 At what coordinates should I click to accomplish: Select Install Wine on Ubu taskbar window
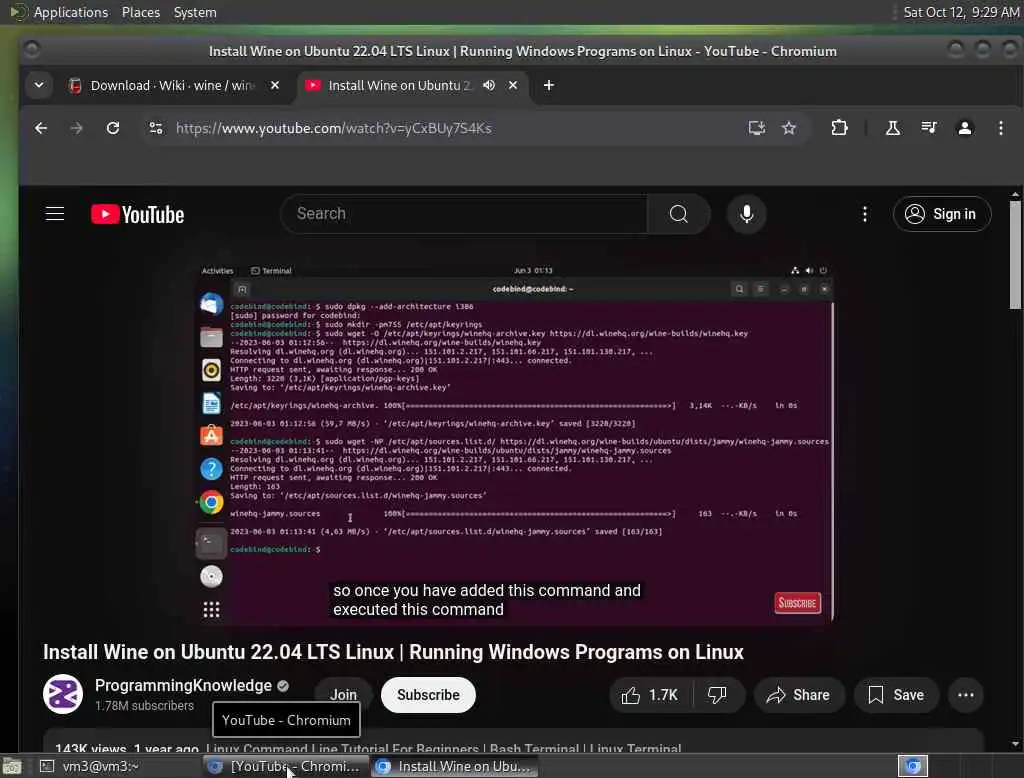click(455, 766)
